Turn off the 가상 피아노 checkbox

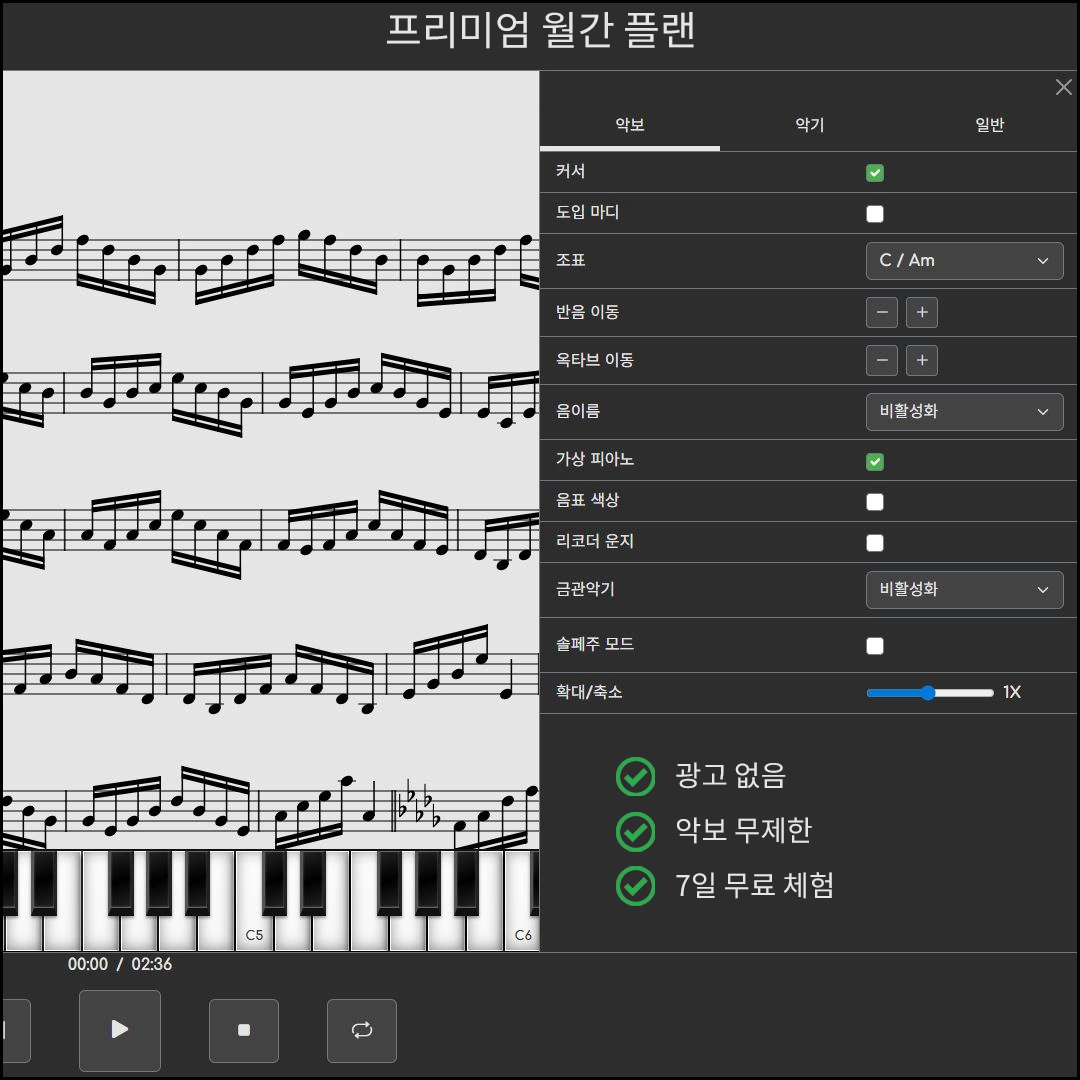[x=875, y=462]
